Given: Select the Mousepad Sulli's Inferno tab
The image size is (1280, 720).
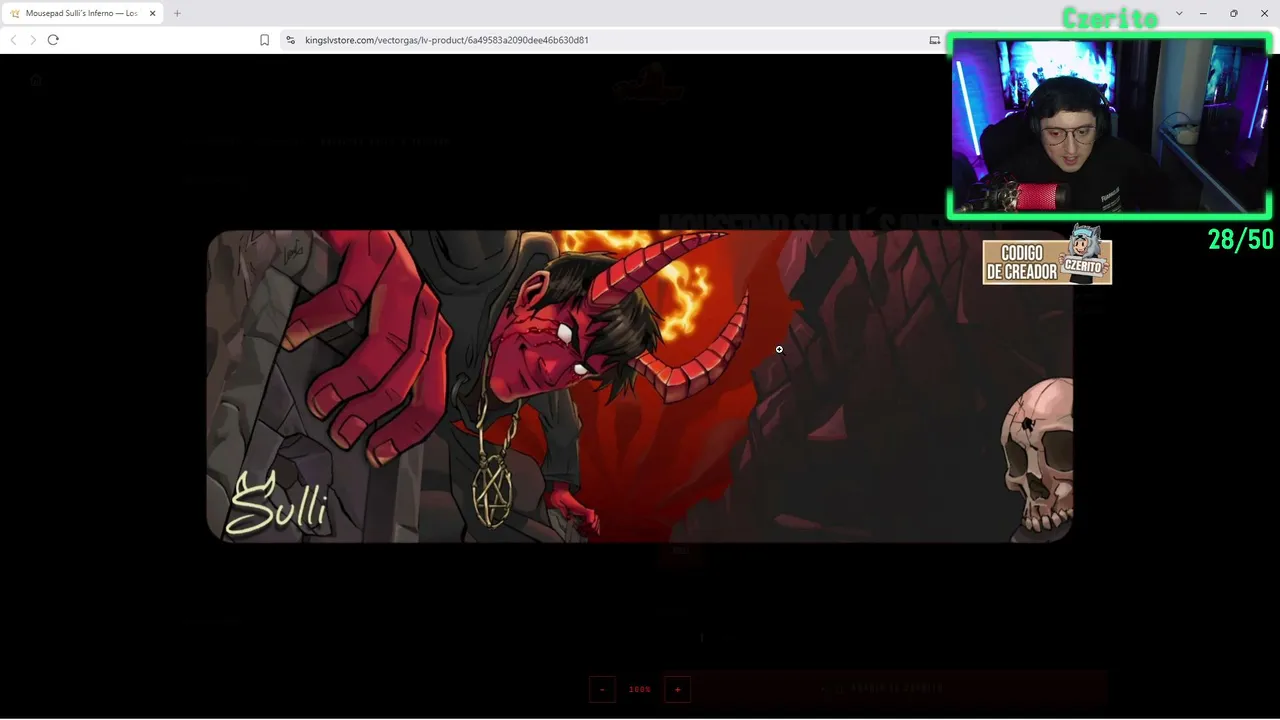Looking at the screenshot, I should 84,13.
